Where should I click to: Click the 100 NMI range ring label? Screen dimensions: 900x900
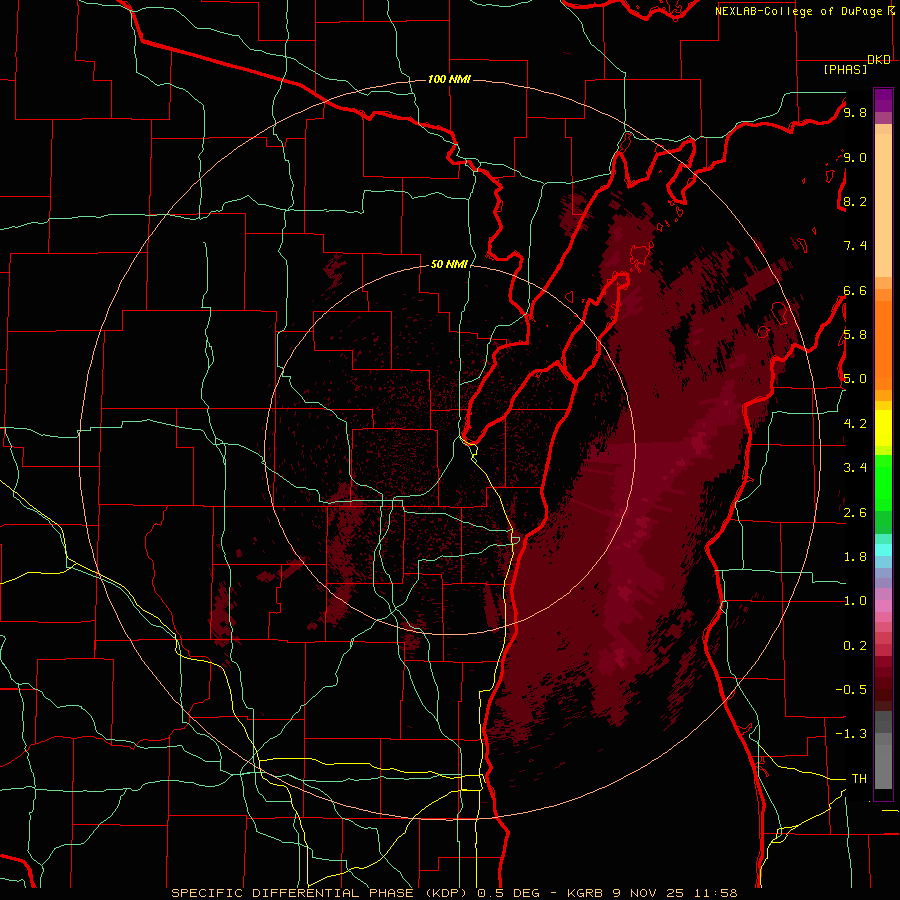(449, 79)
